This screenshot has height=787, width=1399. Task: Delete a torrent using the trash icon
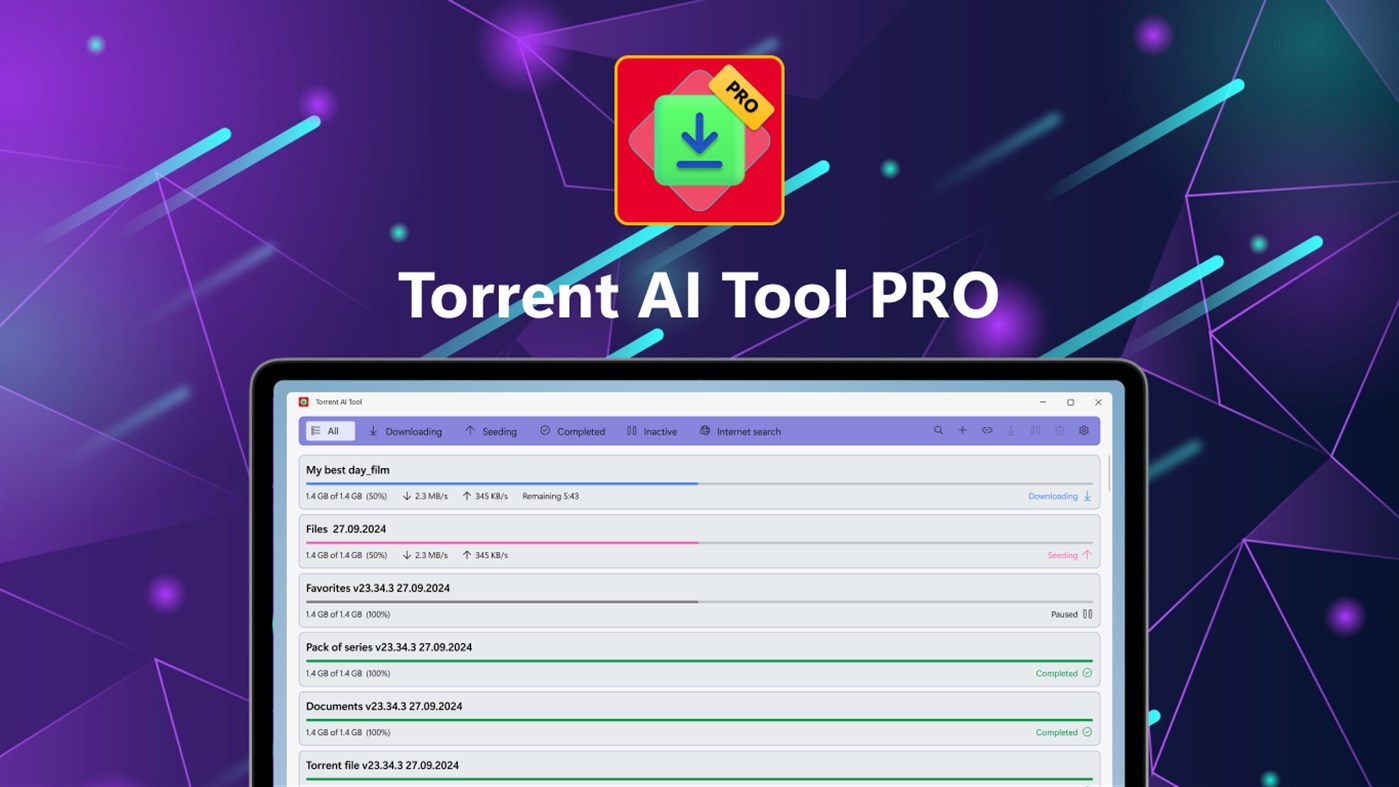point(1059,430)
